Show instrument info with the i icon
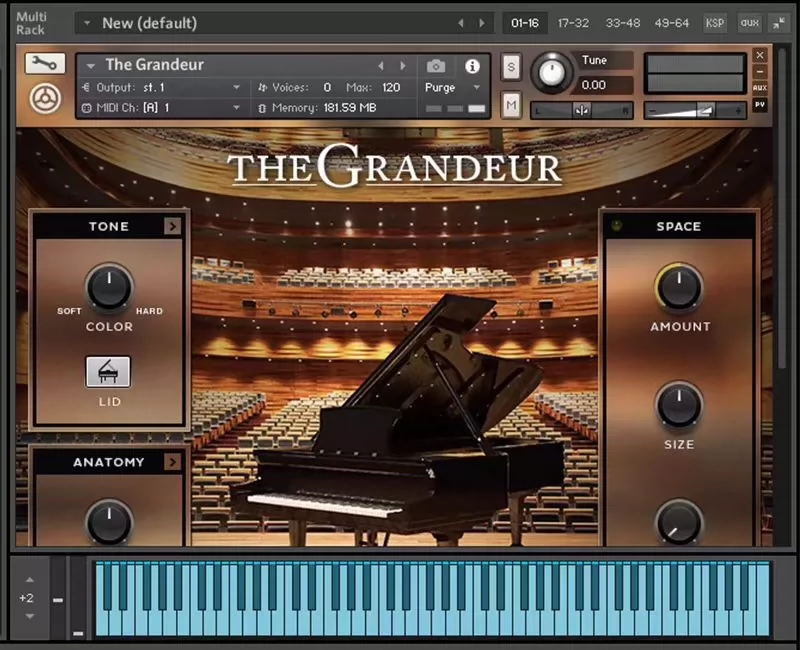The image size is (800, 650). tap(472, 66)
